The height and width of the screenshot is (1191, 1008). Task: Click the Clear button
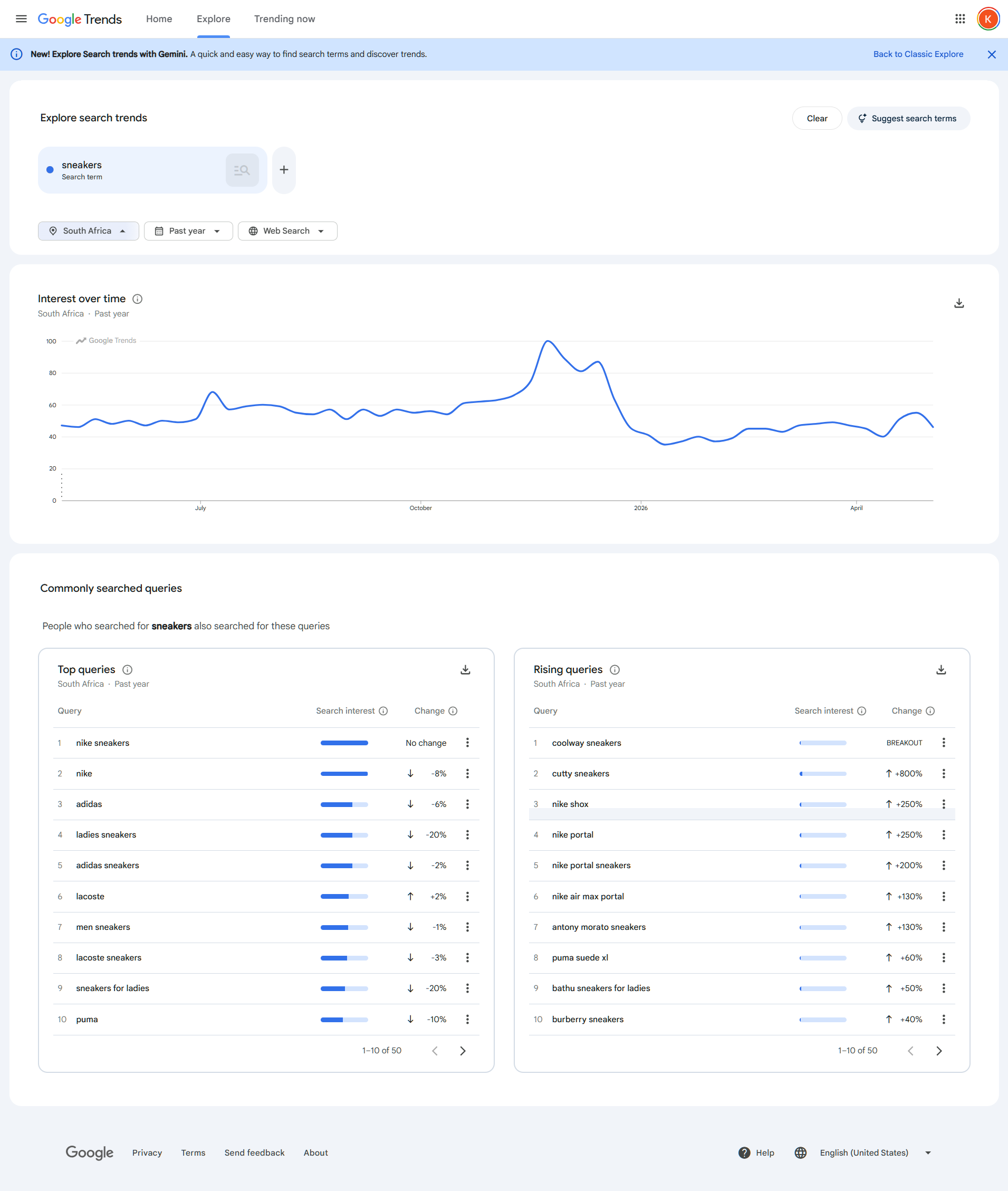click(x=817, y=118)
